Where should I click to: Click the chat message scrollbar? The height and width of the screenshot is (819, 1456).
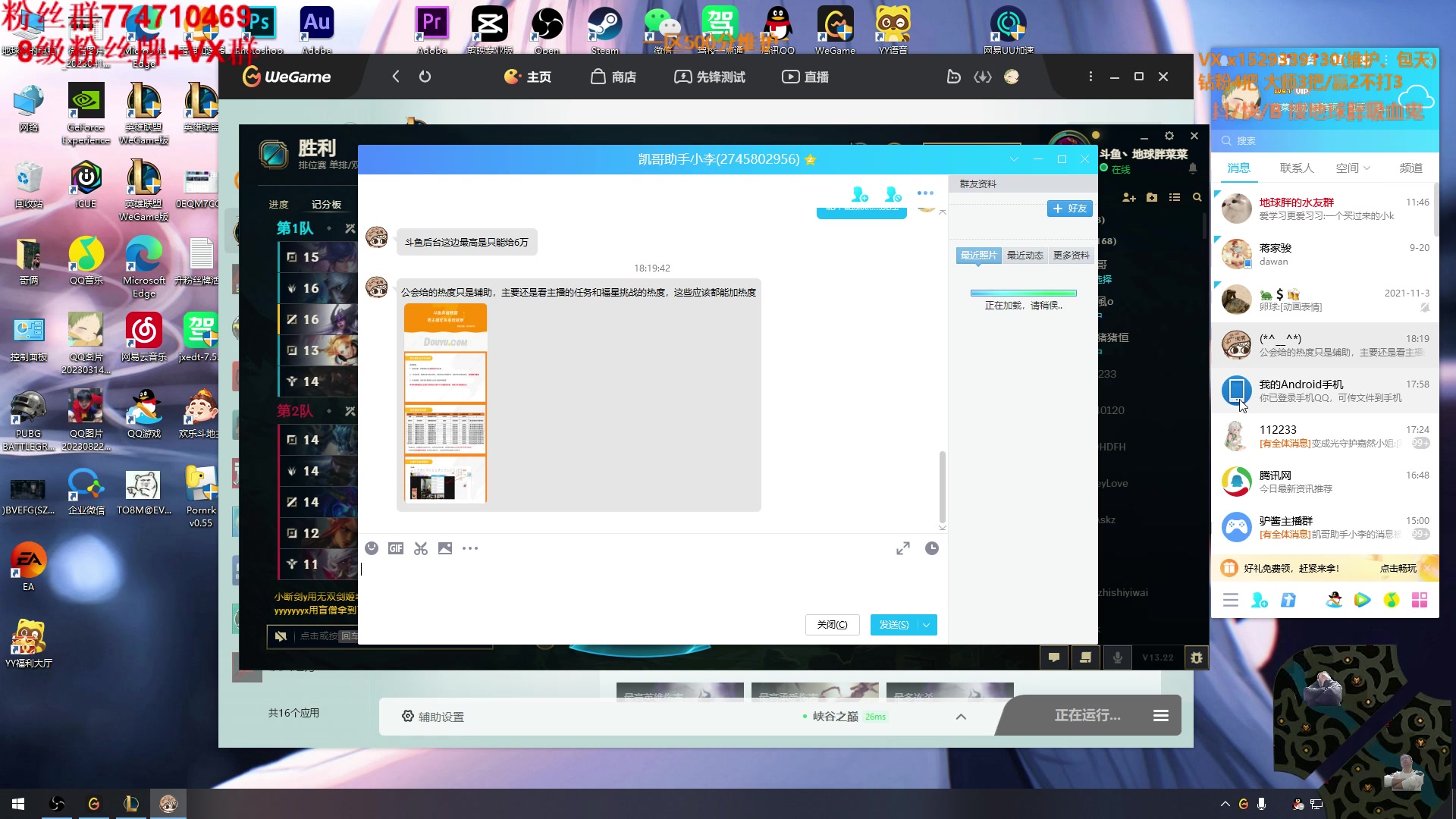(x=943, y=487)
